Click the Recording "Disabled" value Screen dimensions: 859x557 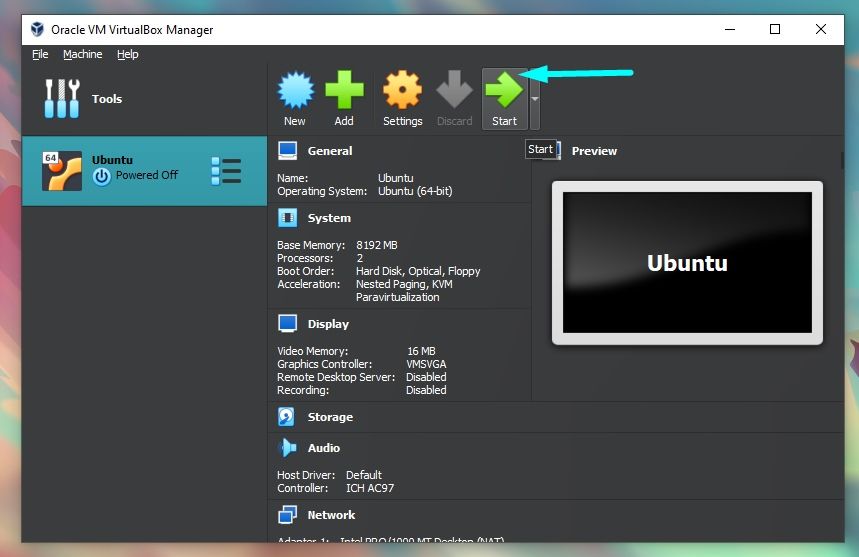tap(426, 391)
